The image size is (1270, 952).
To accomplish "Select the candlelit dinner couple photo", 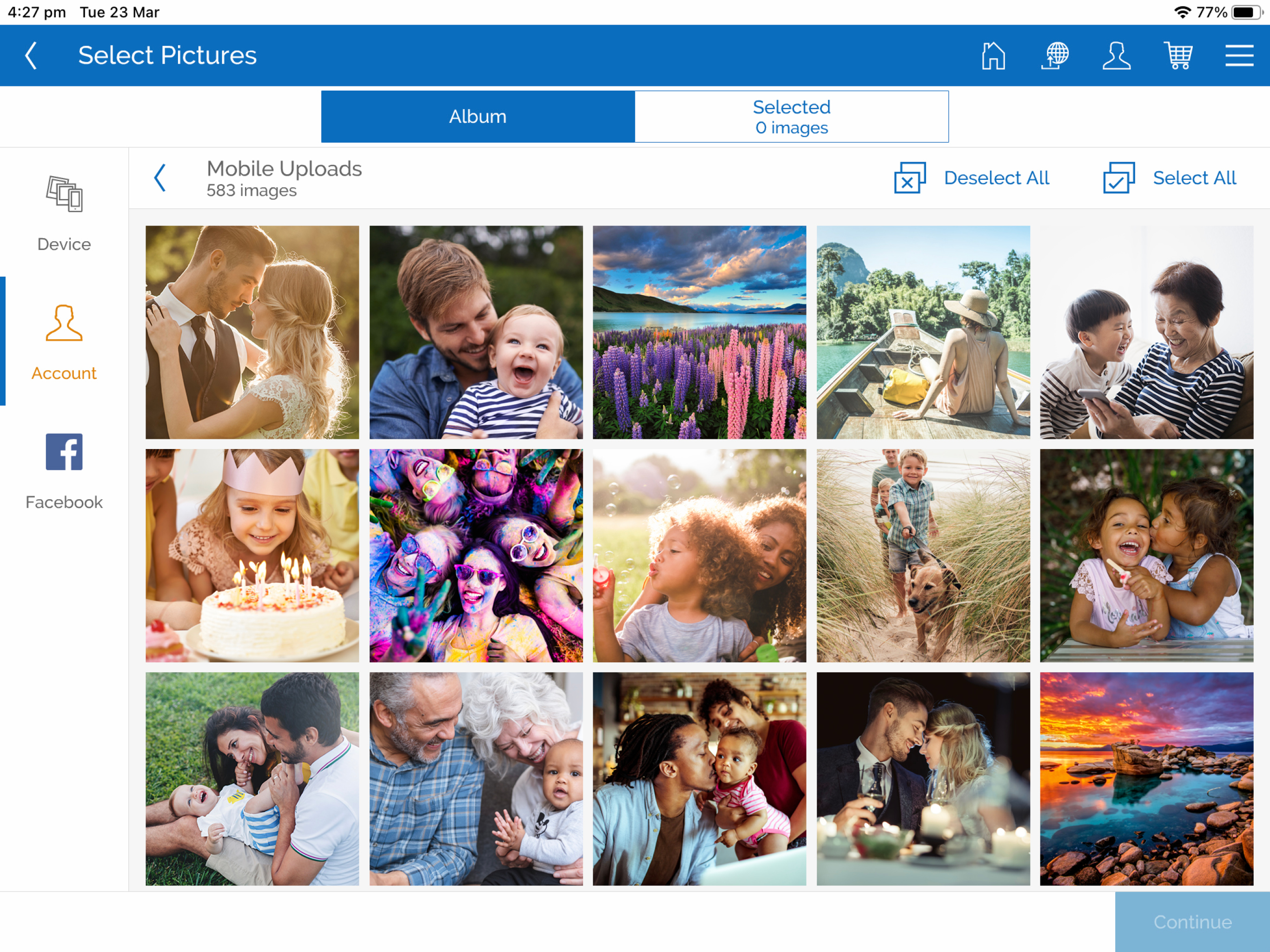I will (923, 779).
